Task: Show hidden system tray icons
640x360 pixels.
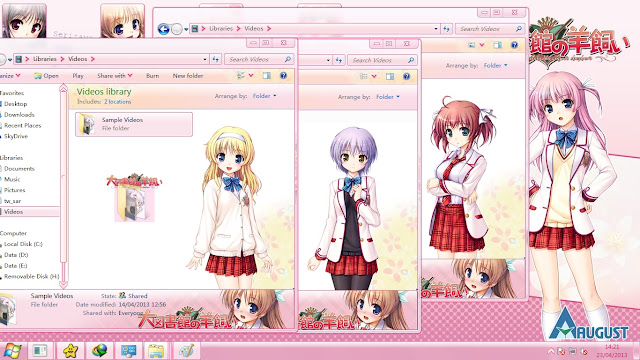Action: point(551,351)
